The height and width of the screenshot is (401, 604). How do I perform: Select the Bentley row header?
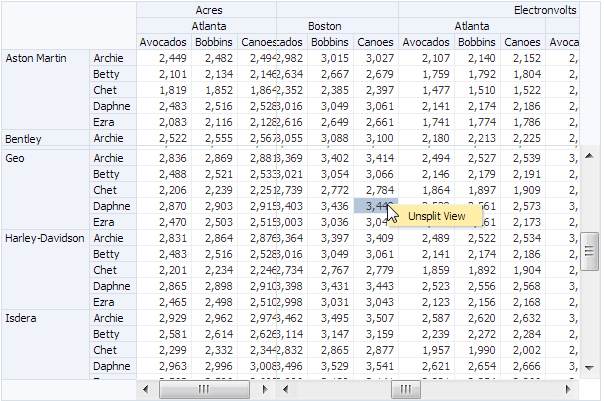tap(45, 138)
